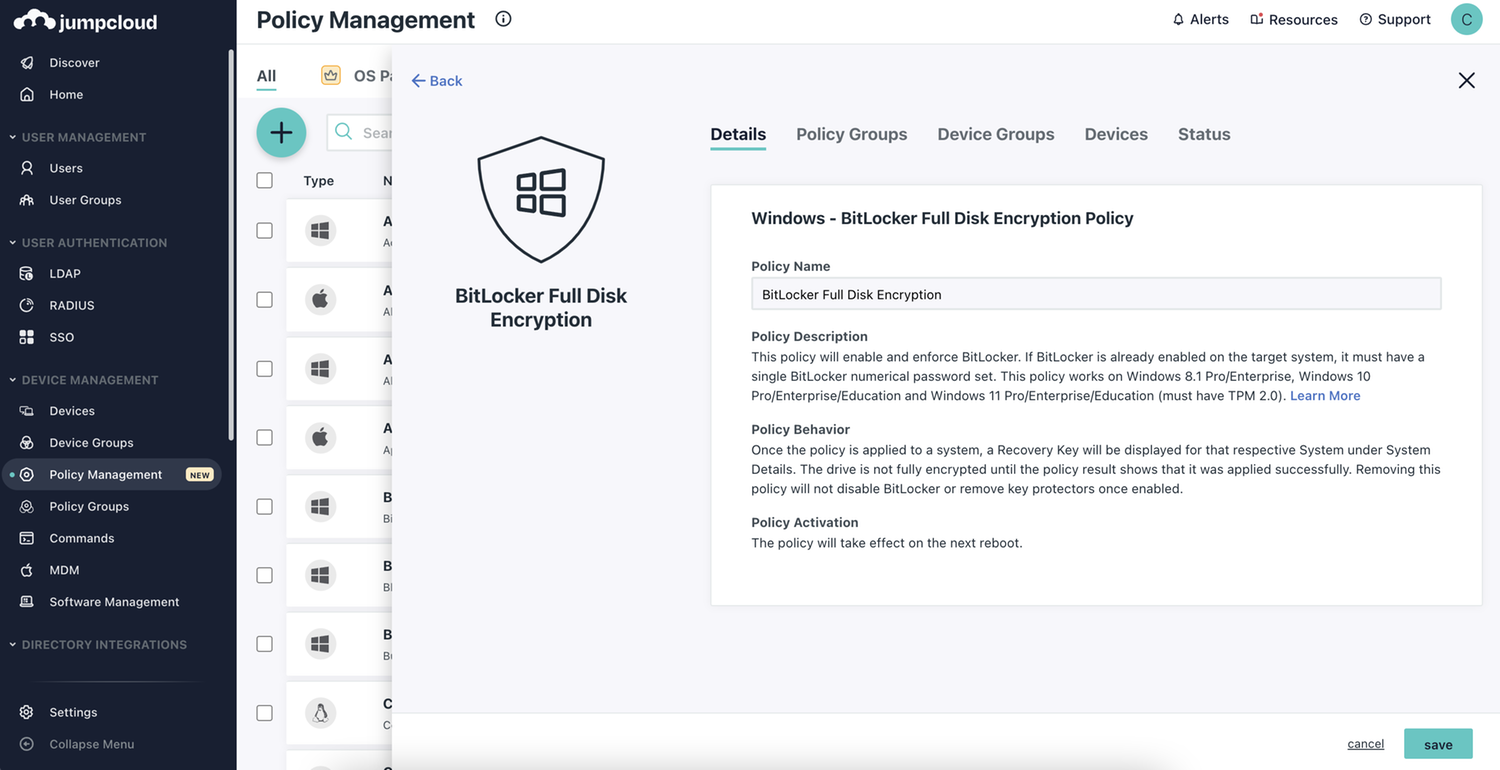Open MDM in sidebar
The image size is (1500, 770).
[x=64, y=570]
